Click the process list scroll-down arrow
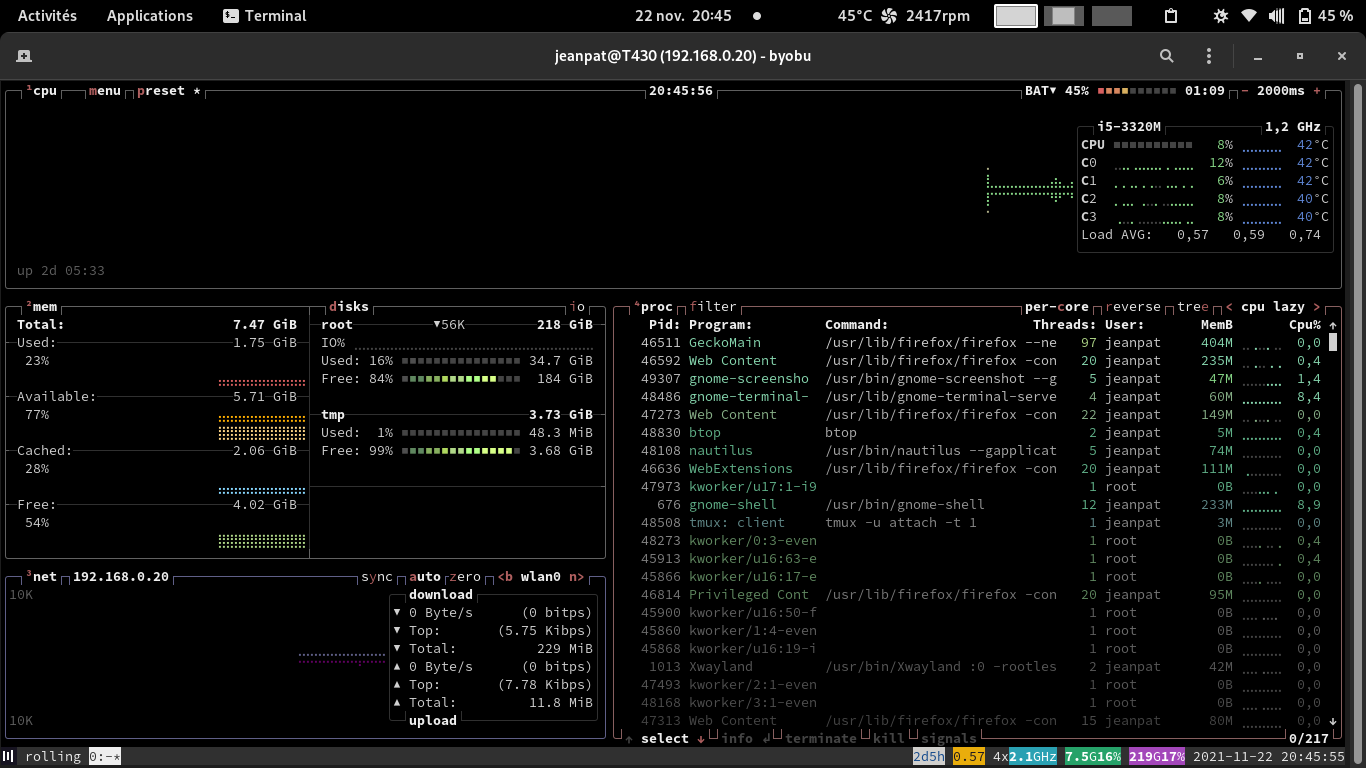 click(x=1333, y=721)
